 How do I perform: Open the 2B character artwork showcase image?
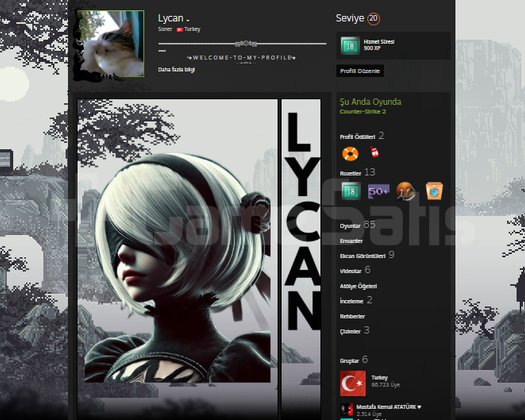177,259
